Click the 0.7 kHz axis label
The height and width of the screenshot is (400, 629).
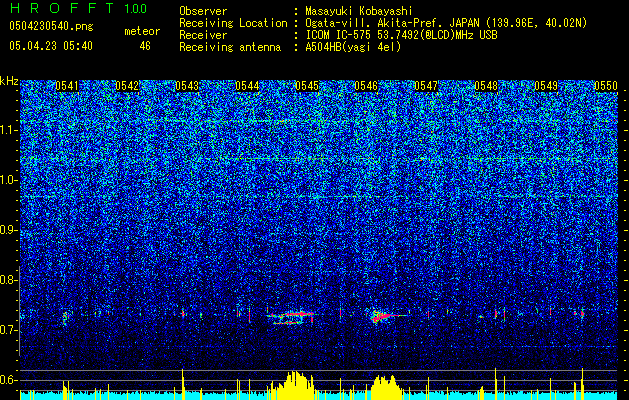click(x=8, y=330)
